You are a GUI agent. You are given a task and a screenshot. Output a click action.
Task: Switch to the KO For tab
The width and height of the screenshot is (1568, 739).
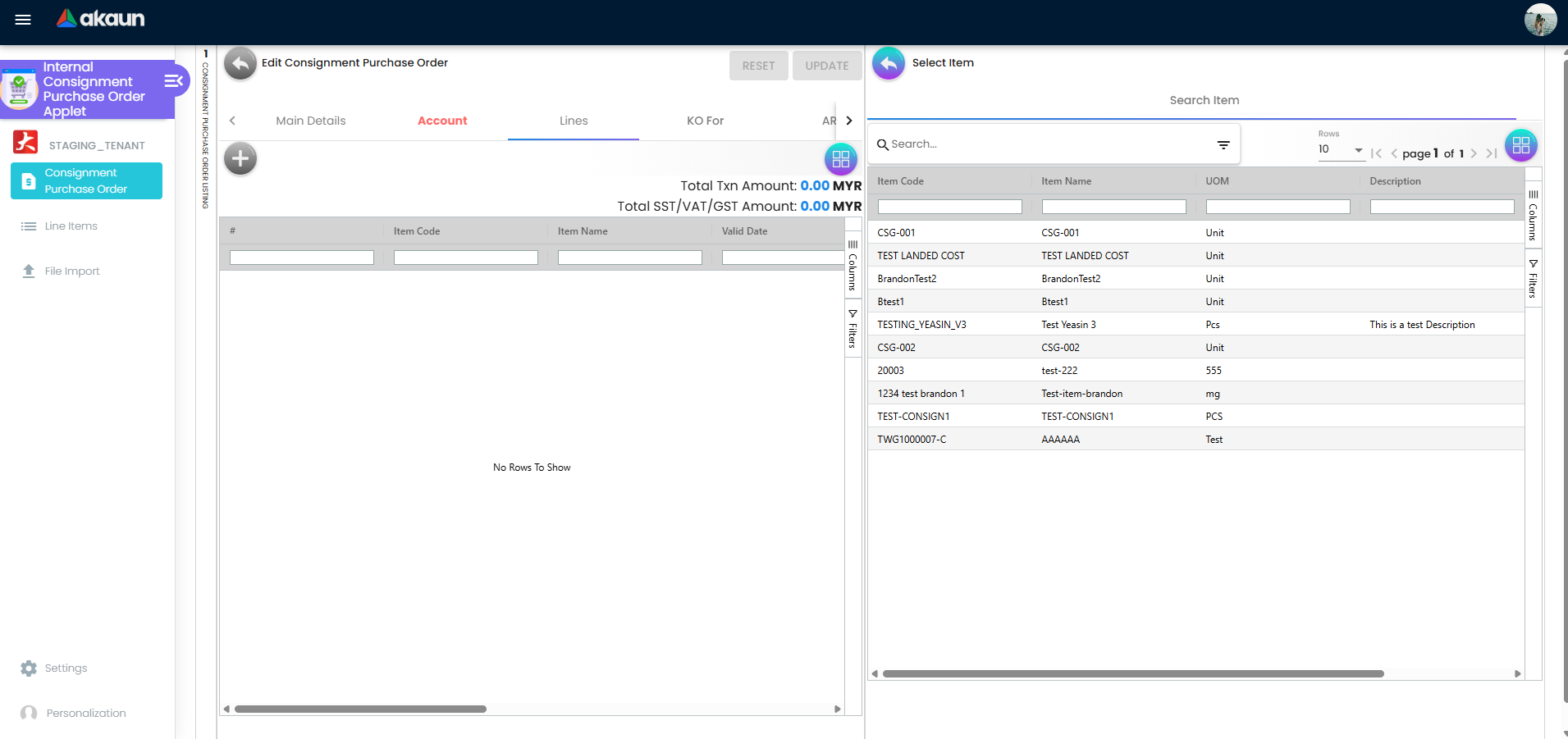point(705,121)
